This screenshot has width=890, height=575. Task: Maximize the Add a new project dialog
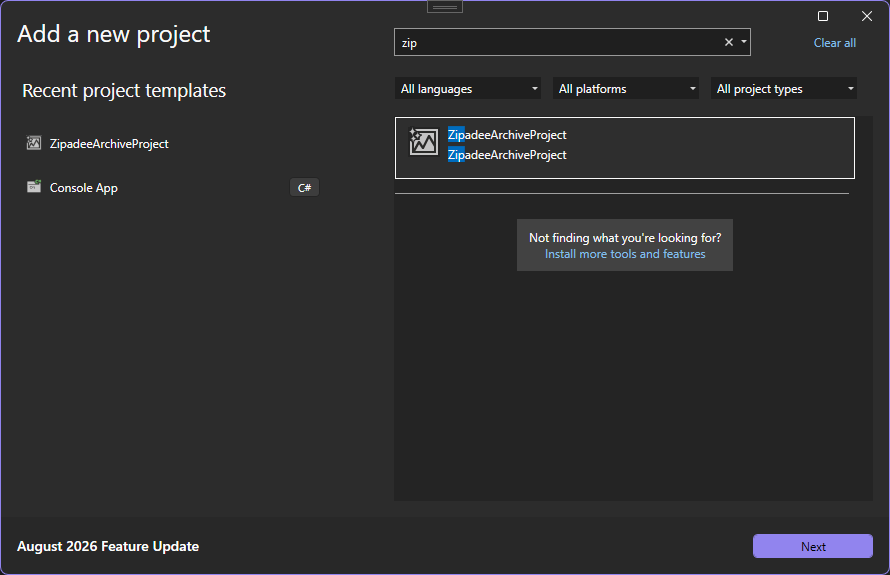(x=822, y=16)
